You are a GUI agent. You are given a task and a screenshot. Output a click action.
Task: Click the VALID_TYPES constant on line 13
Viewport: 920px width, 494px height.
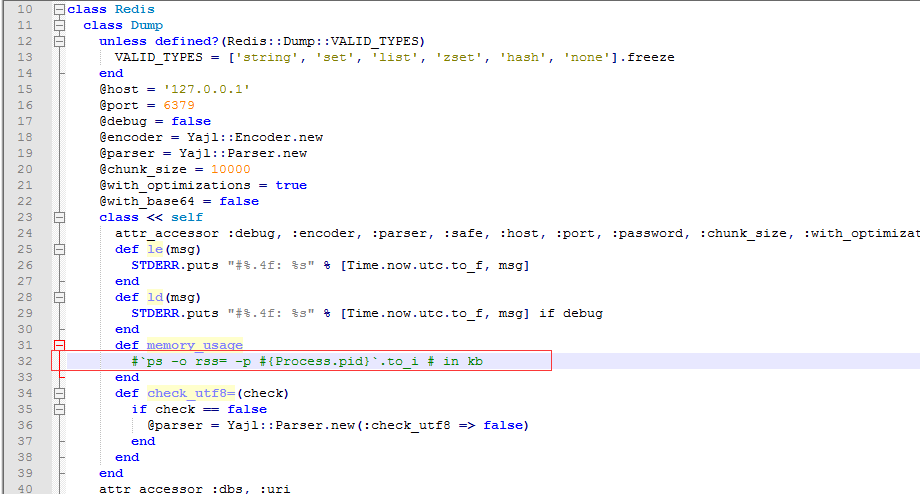click(158, 57)
